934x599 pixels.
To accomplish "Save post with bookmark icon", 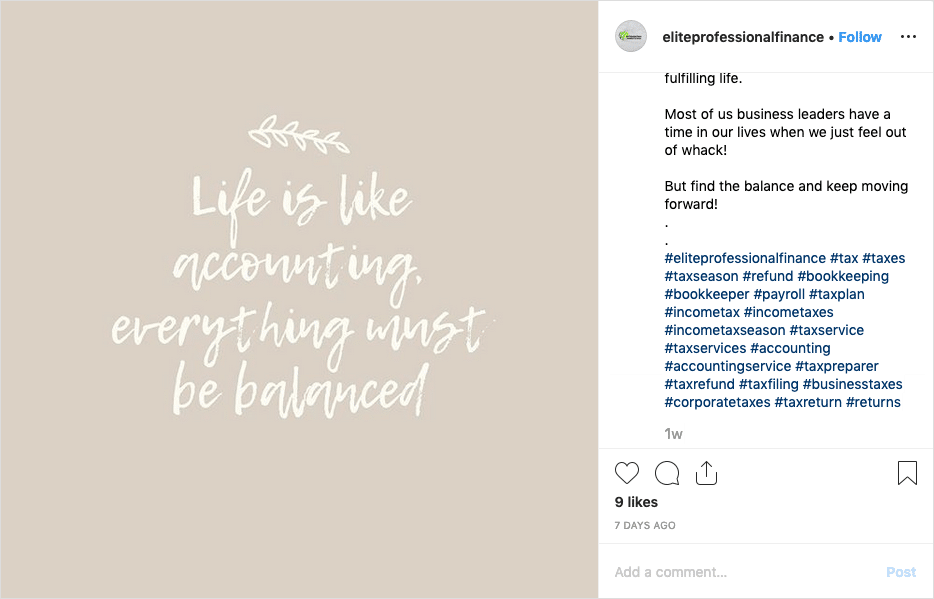I will click(907, 473).
